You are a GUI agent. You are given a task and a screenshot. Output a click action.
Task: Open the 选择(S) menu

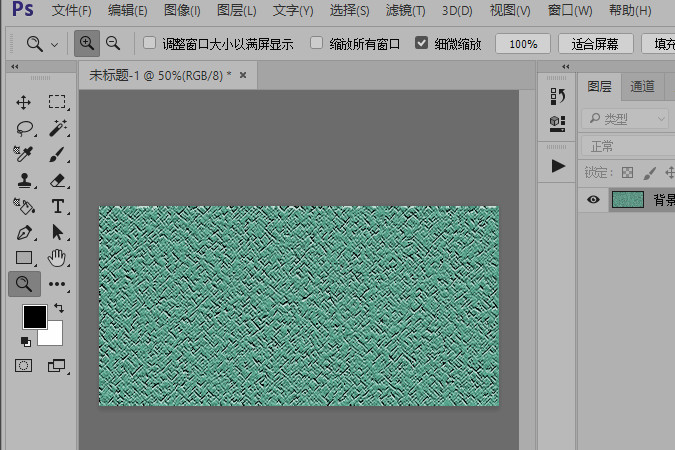pos(350,10)
